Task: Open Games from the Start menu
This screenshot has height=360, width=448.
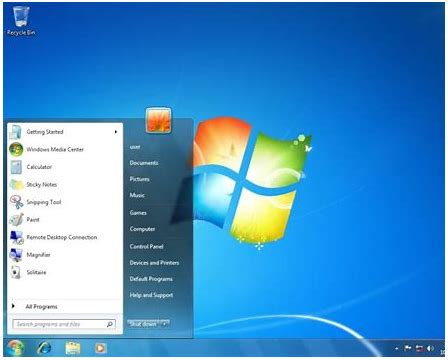Action: (x=138, y=213)
